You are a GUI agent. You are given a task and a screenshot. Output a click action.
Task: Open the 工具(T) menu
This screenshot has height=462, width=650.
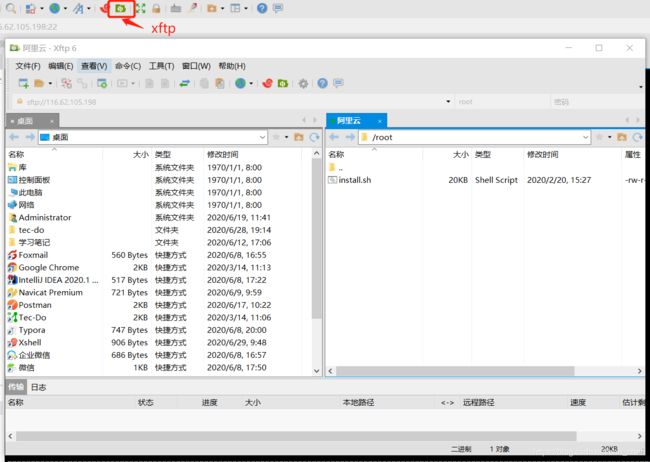[161, 66]
